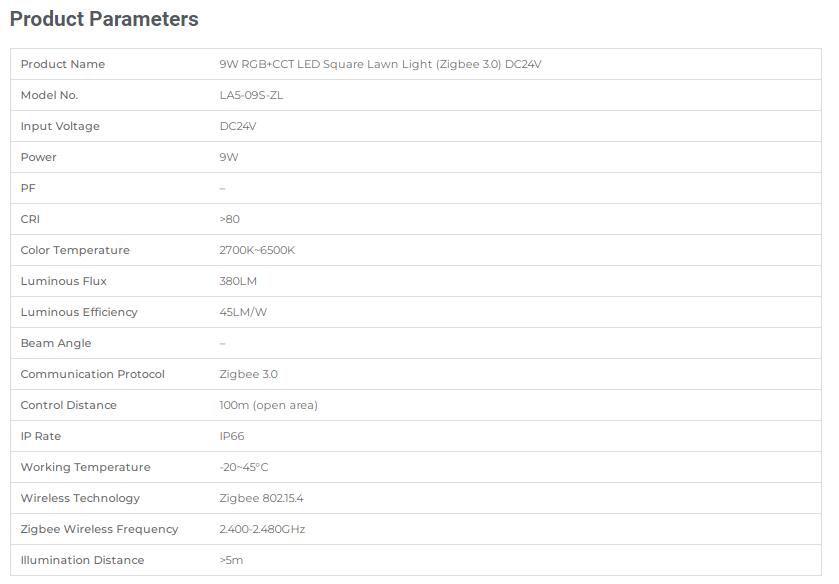Select the Luminous Efficiency value 45LM/W
The height and width of the screenshot is (584, 839).
pyautogui.click(x=243, y=313)
